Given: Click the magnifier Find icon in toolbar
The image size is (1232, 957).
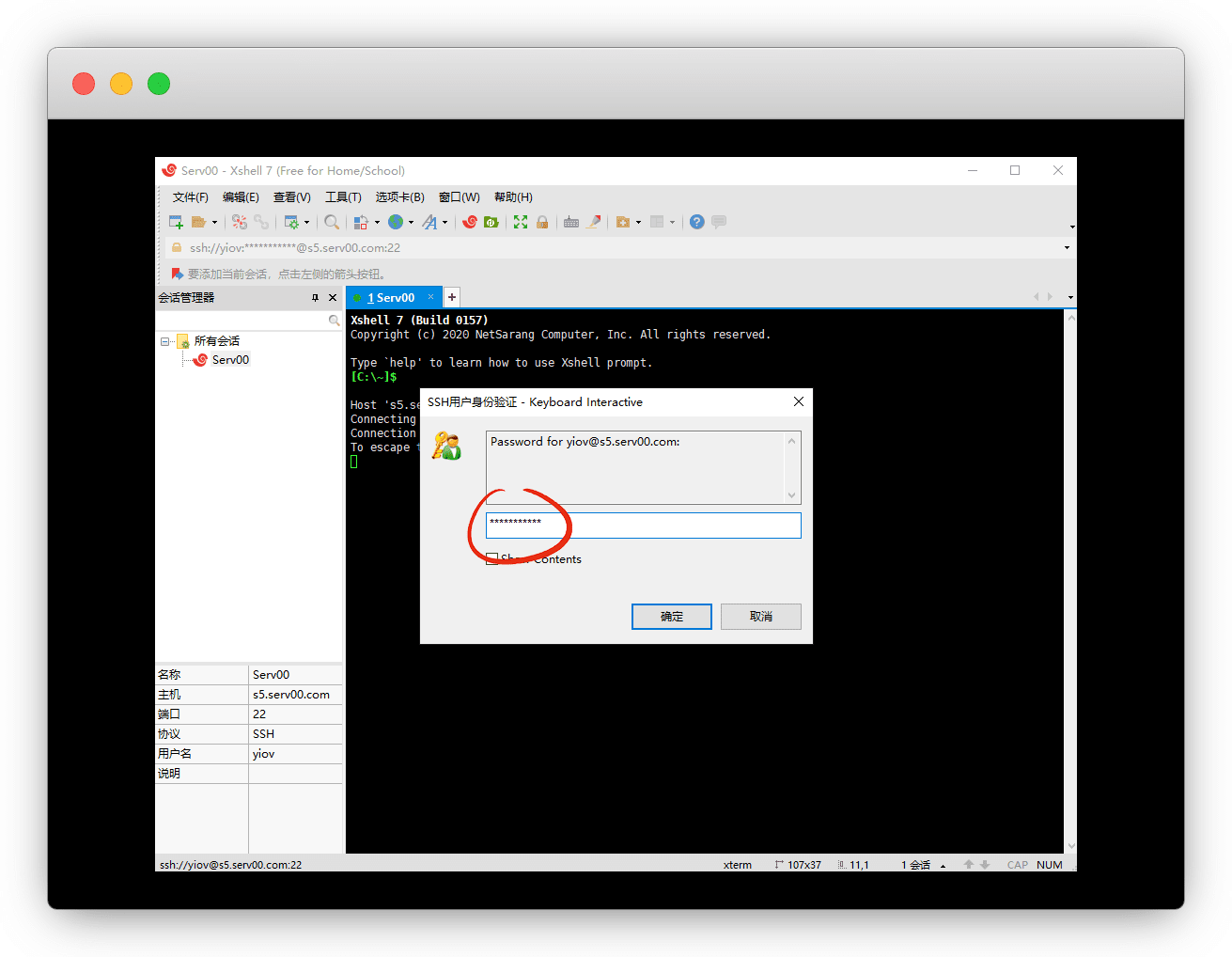Looking at the screenshot, I should coord(332,222).
